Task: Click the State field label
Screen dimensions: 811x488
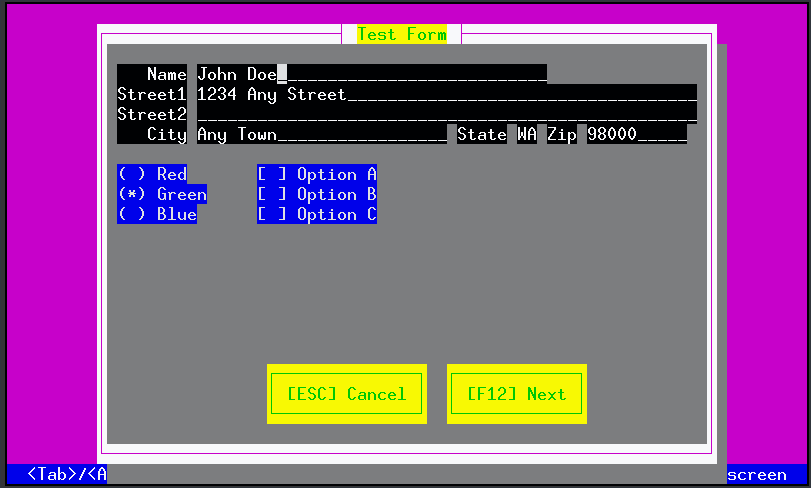Action: pyautogui.click(x=482, y=134)
